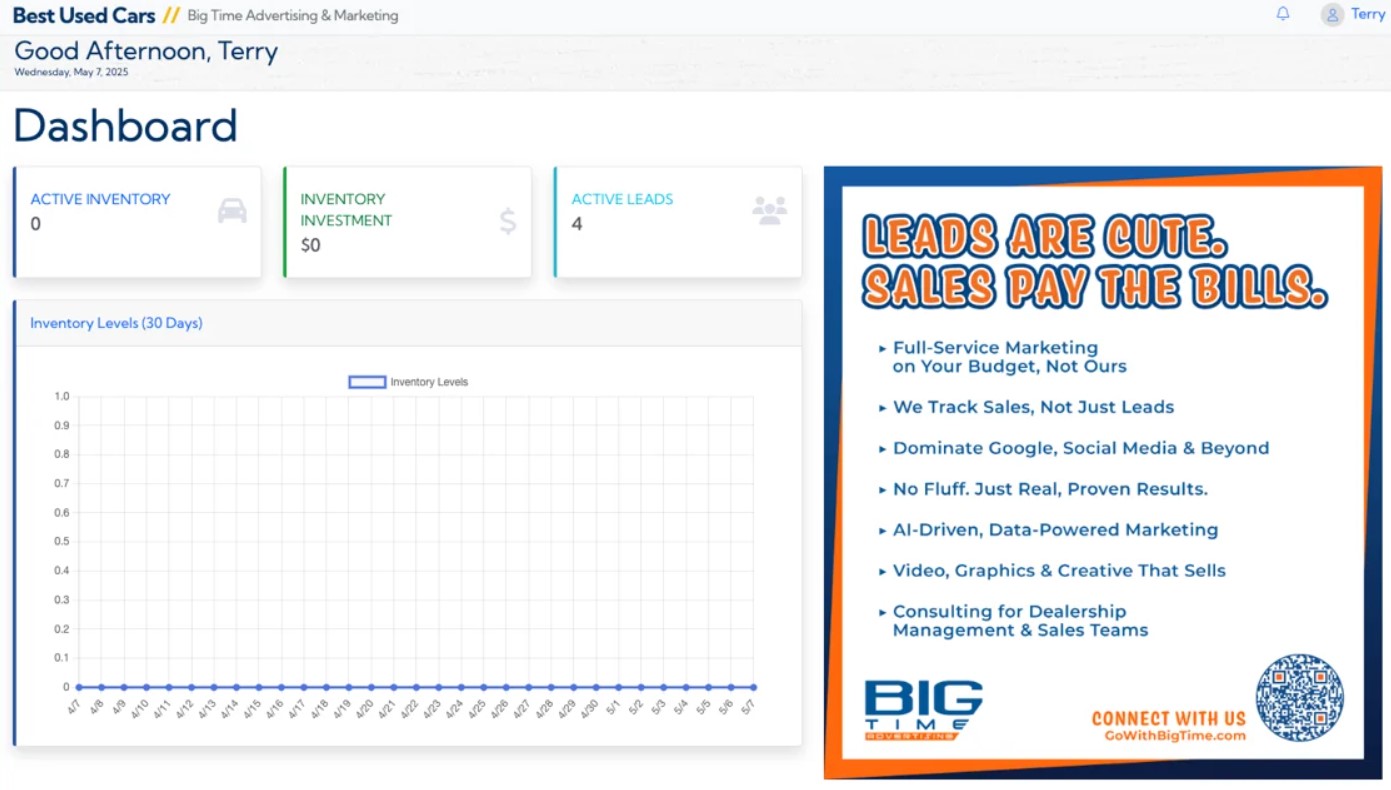Click the car icon in Active Inventory card

pos(232,211)
